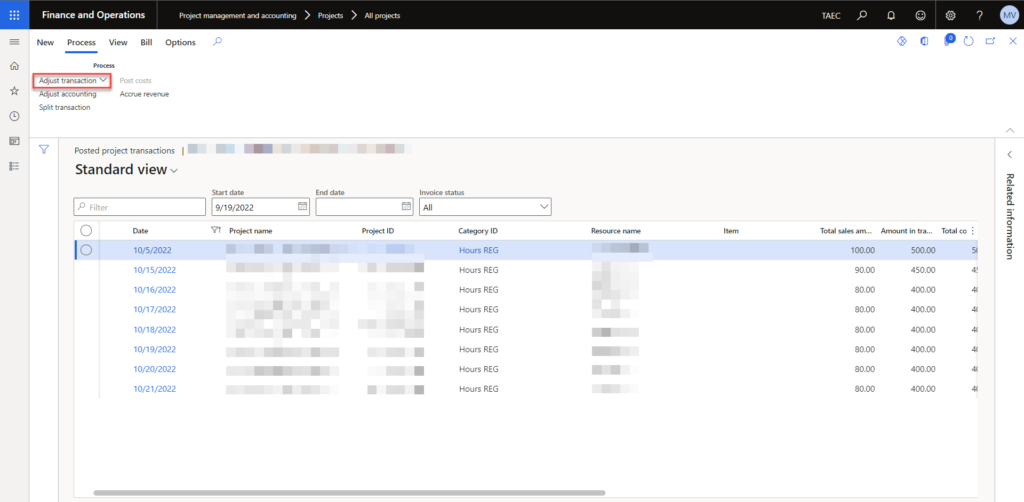Screen dimensions: 1024x502
Task: Click Project ID column header
Action: pos(378,230)
